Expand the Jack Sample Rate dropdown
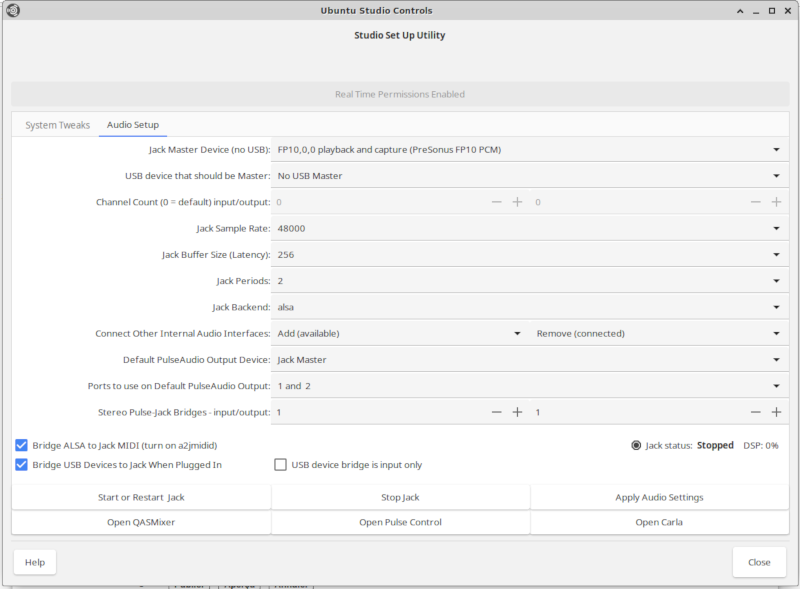Viewport: 800px width, 589px height. pyautogui.click(x=529, y=228)
